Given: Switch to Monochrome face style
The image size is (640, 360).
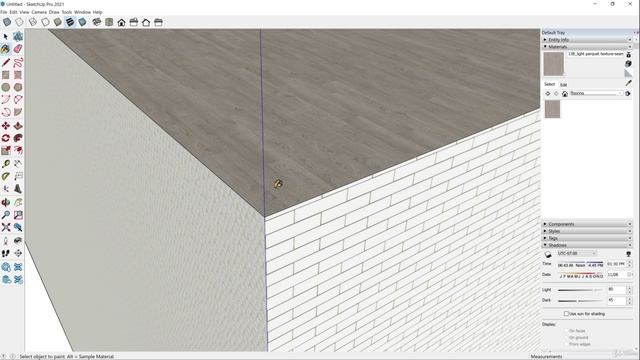Looking at the screenshot, I should pyautogui.click(x=82, y=22).
